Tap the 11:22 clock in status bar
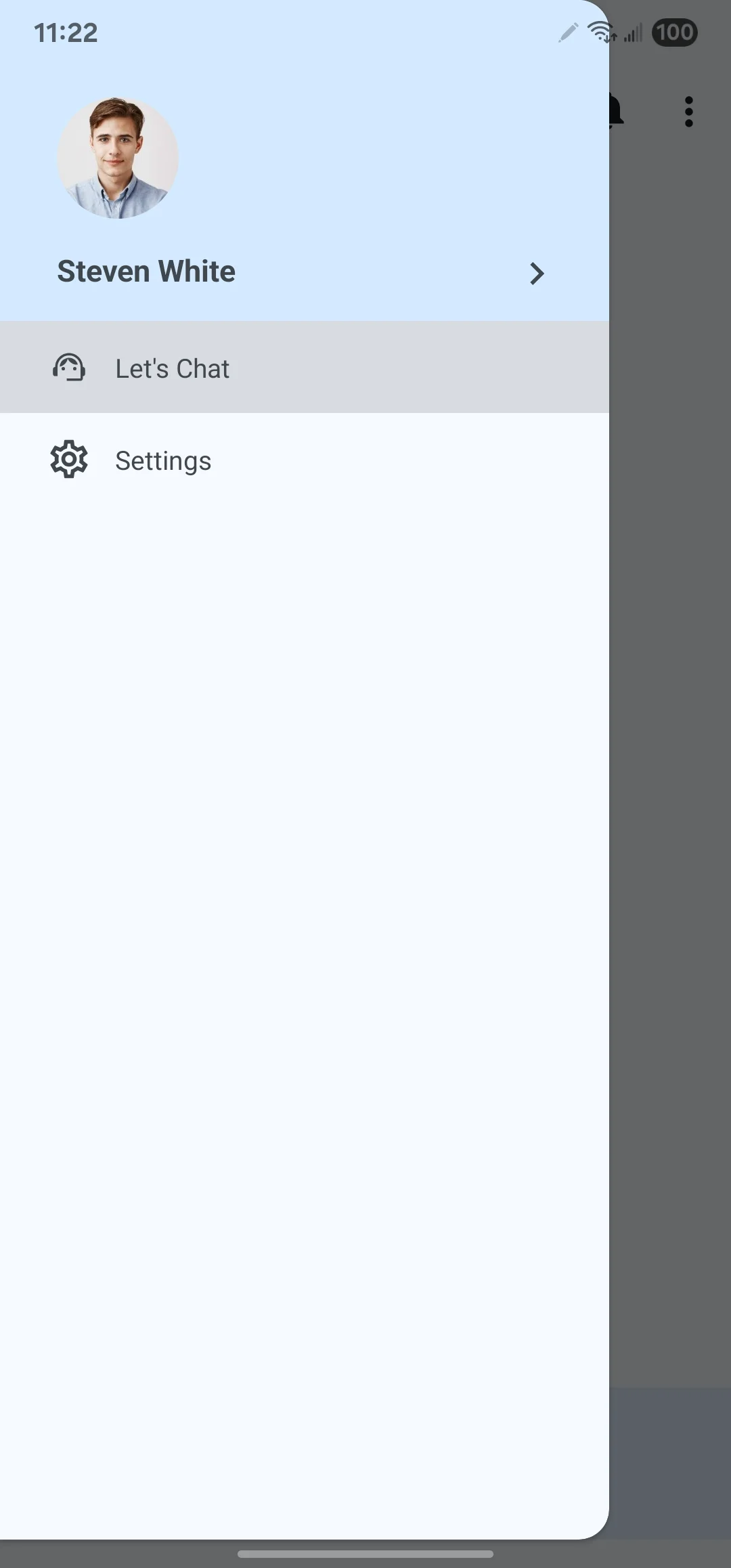The image size is (731, 1568). pos(66,32)
